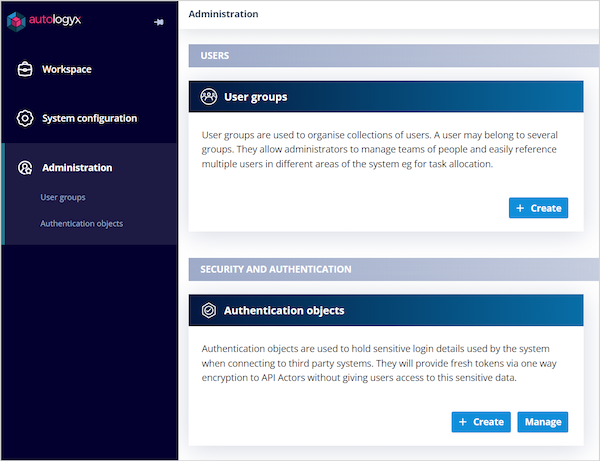Toggle the sidebar pin icon

click(159, 22)
